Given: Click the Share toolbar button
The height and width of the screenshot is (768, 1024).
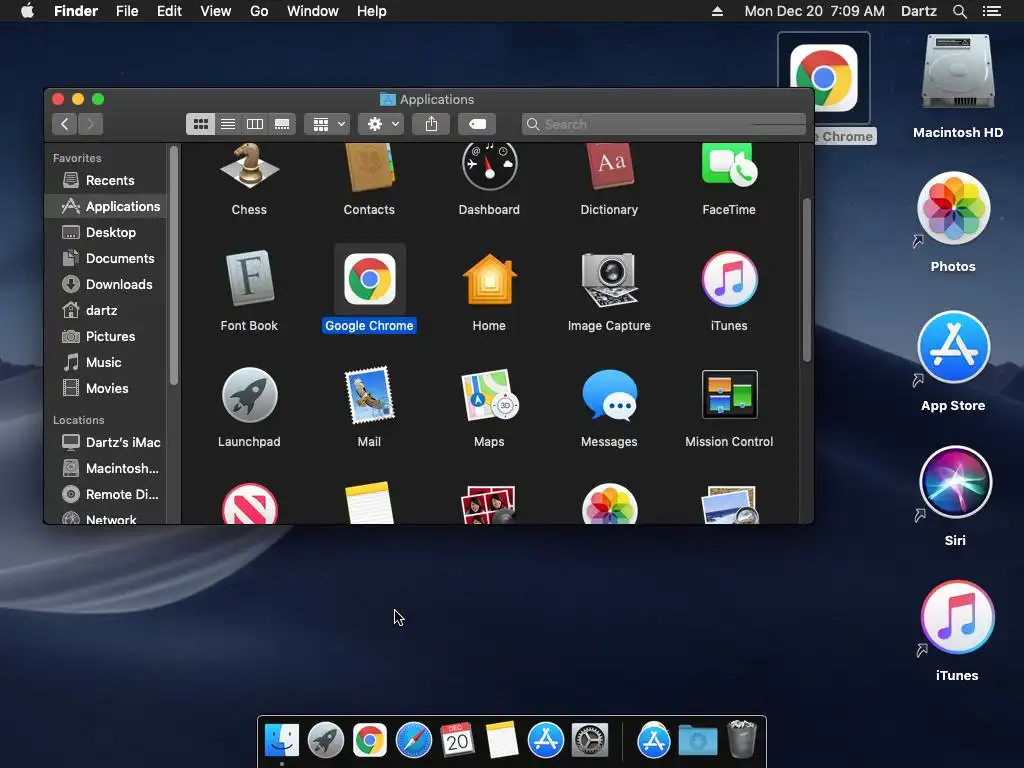Looking at the screenshot, I should 431,124.
